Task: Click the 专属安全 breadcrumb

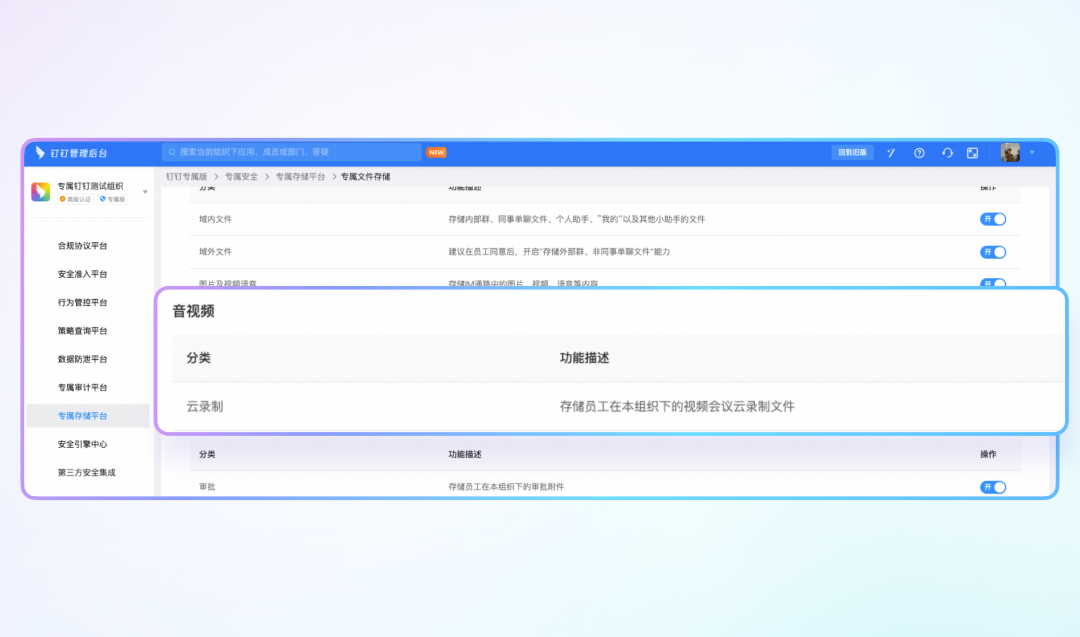Action: pos(241,176)
